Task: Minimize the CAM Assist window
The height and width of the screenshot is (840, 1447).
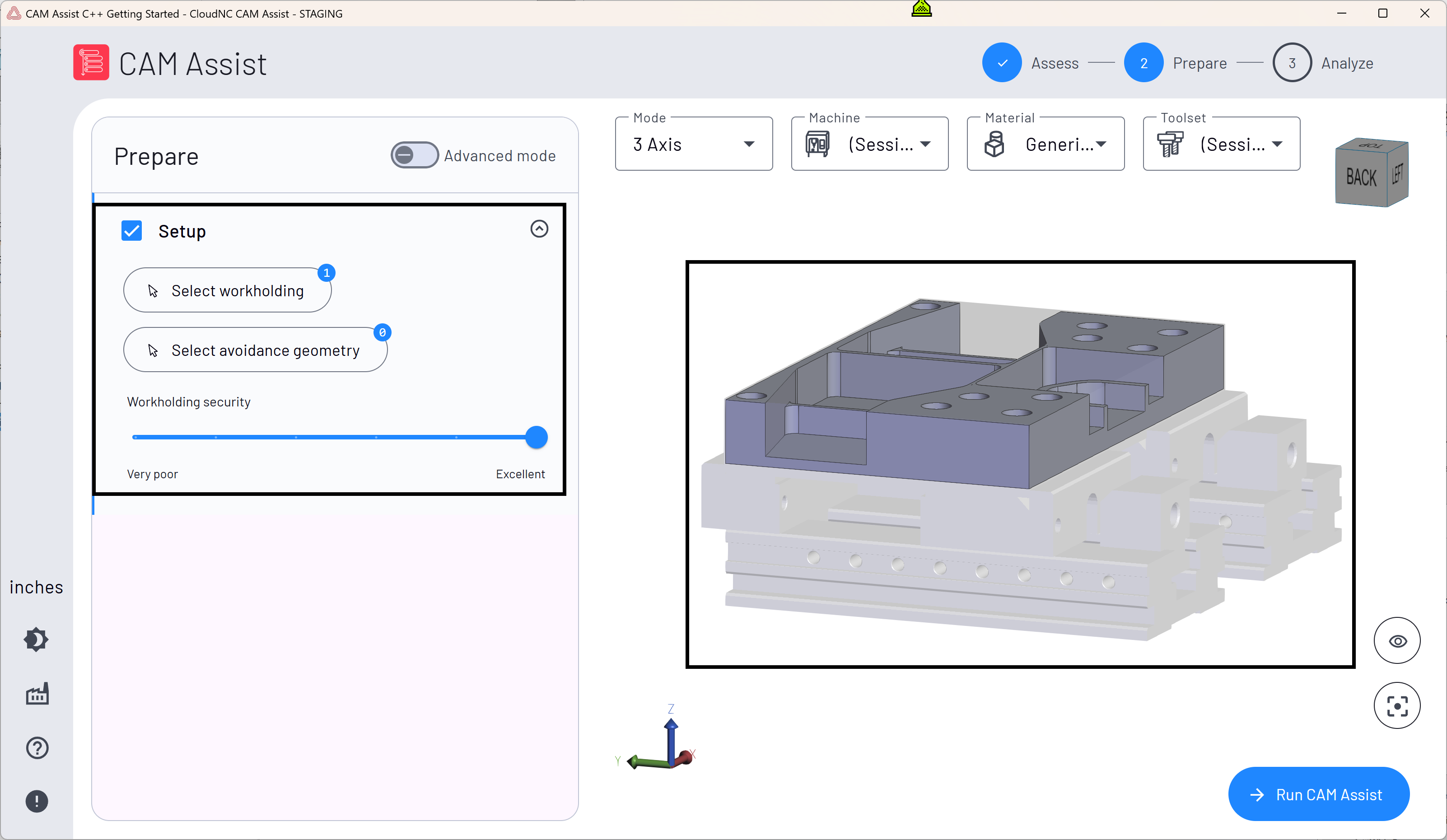Action: point(1342,13)
